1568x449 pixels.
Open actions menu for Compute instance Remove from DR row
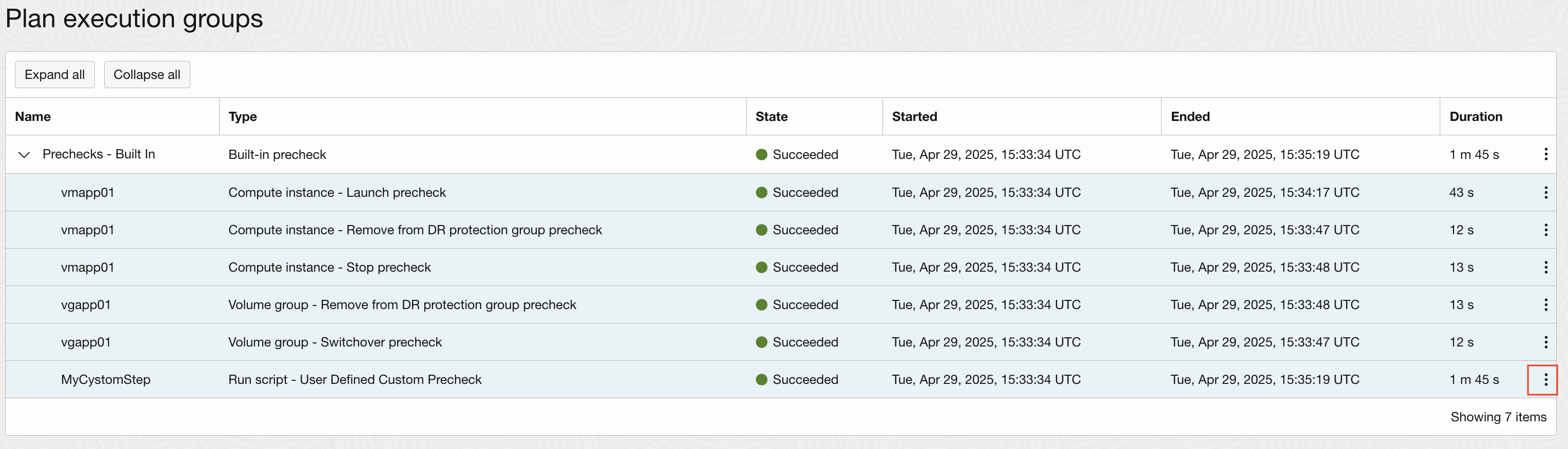tap(1545, 230)
